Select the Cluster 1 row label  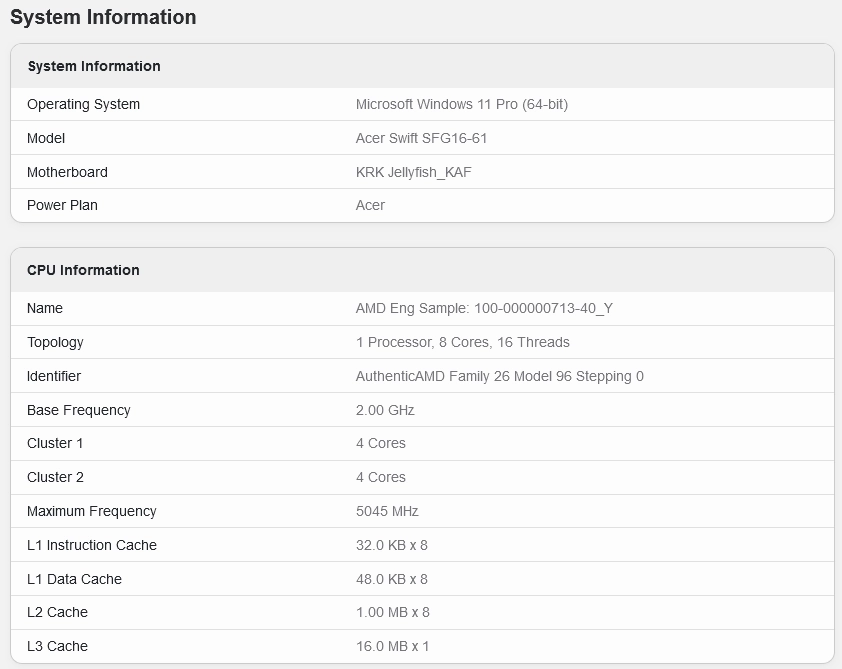pos(55,443)
